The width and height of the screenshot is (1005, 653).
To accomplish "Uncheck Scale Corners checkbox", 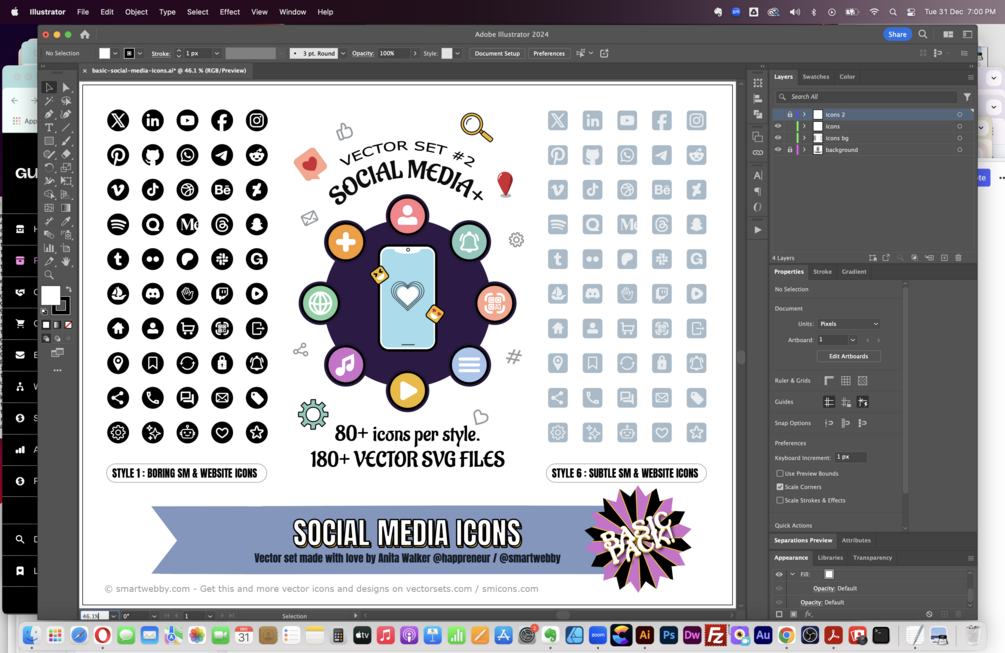I will coord(780,487).
